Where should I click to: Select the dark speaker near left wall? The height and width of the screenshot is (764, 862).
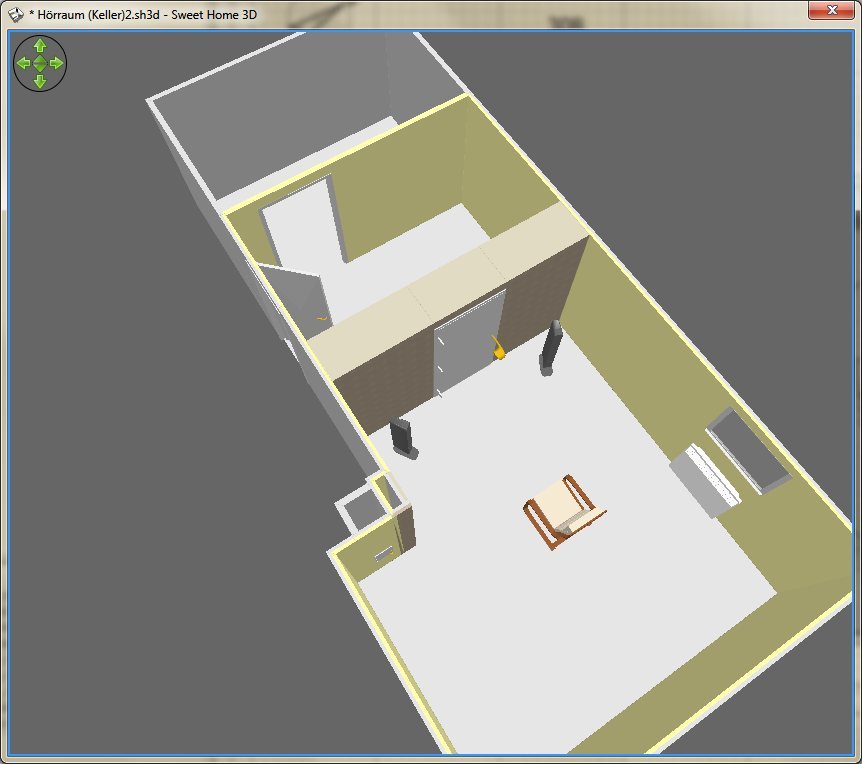click(x=404, y=438)
